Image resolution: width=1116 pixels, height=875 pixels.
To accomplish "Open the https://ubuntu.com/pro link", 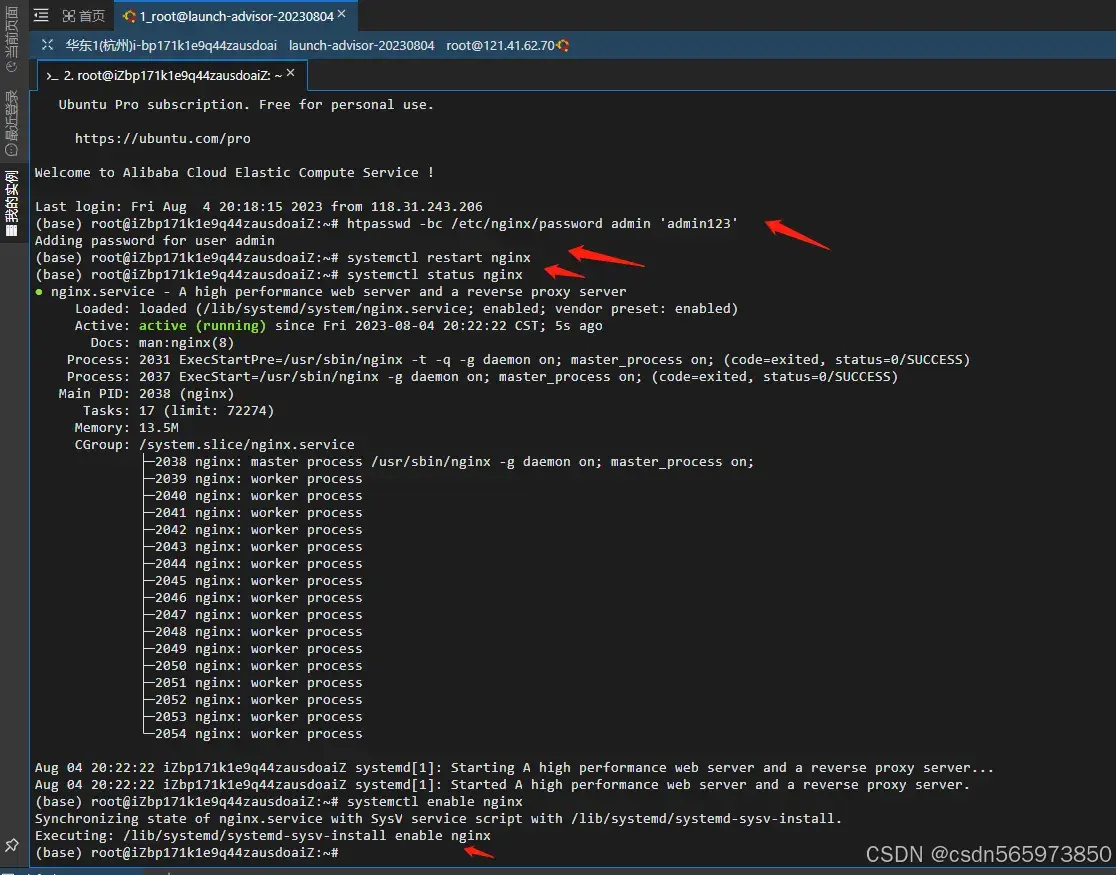I will [x=162, y=138].
